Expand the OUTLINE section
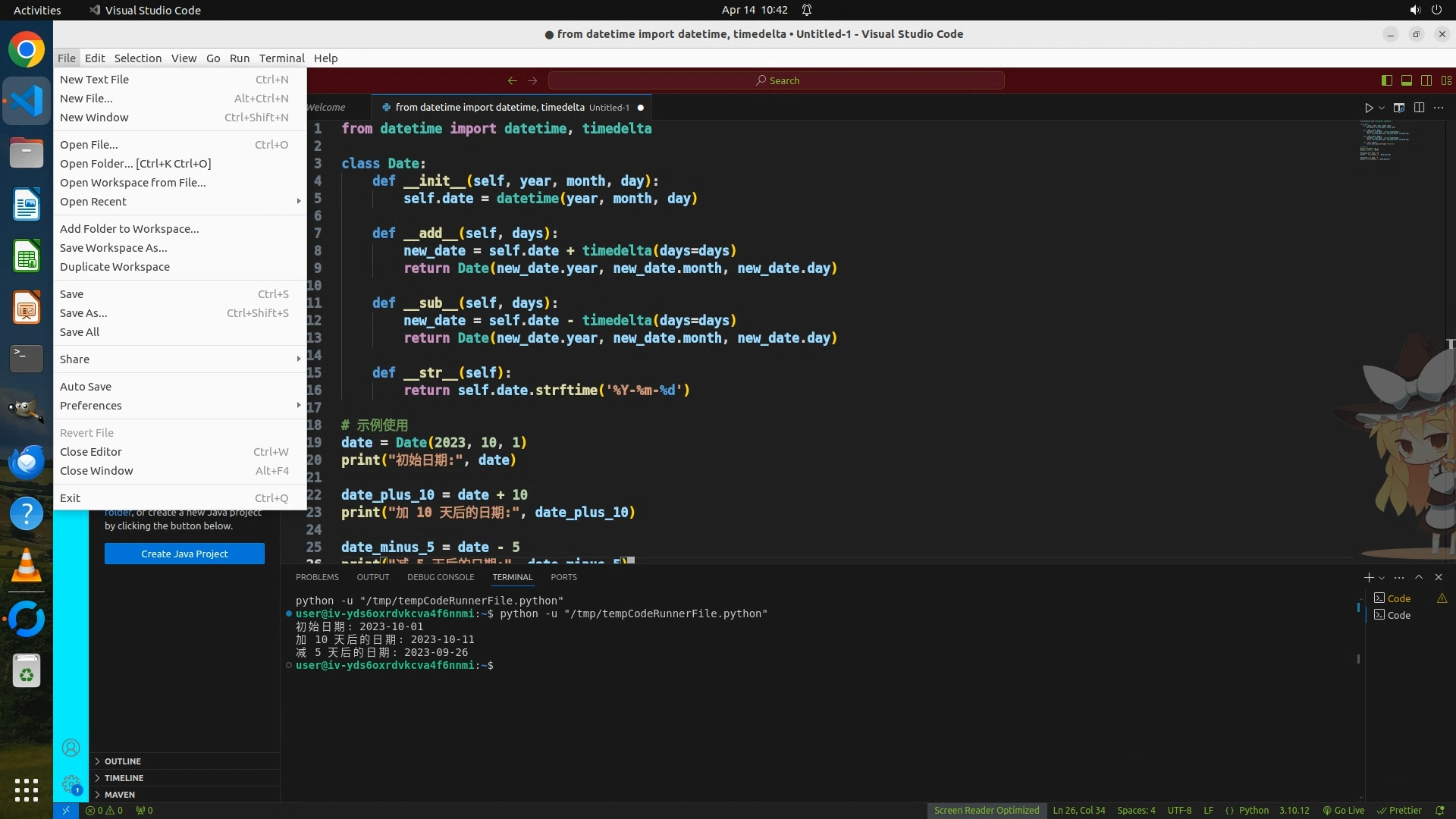 point(123,761)
